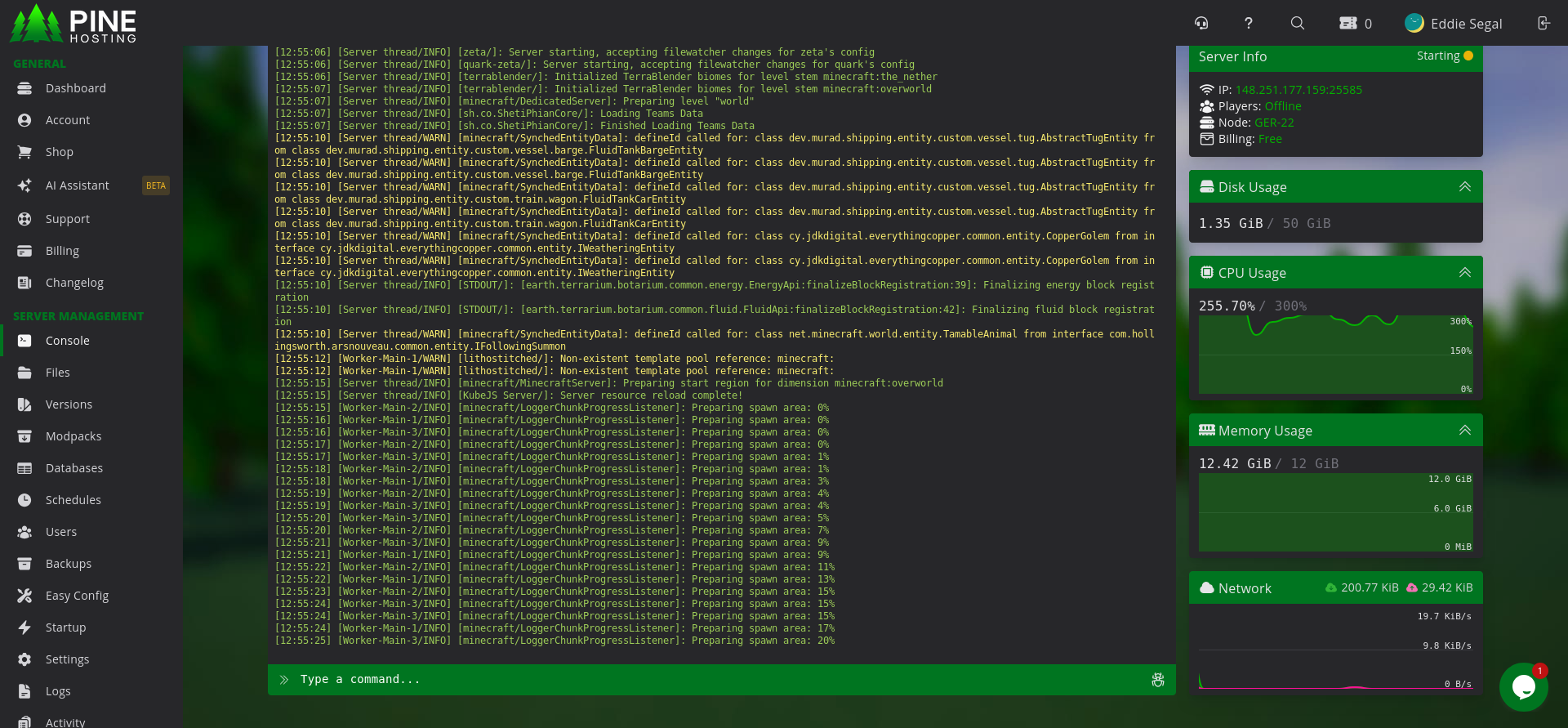Click the Schedules clock icon

click(x=24, y=500)
